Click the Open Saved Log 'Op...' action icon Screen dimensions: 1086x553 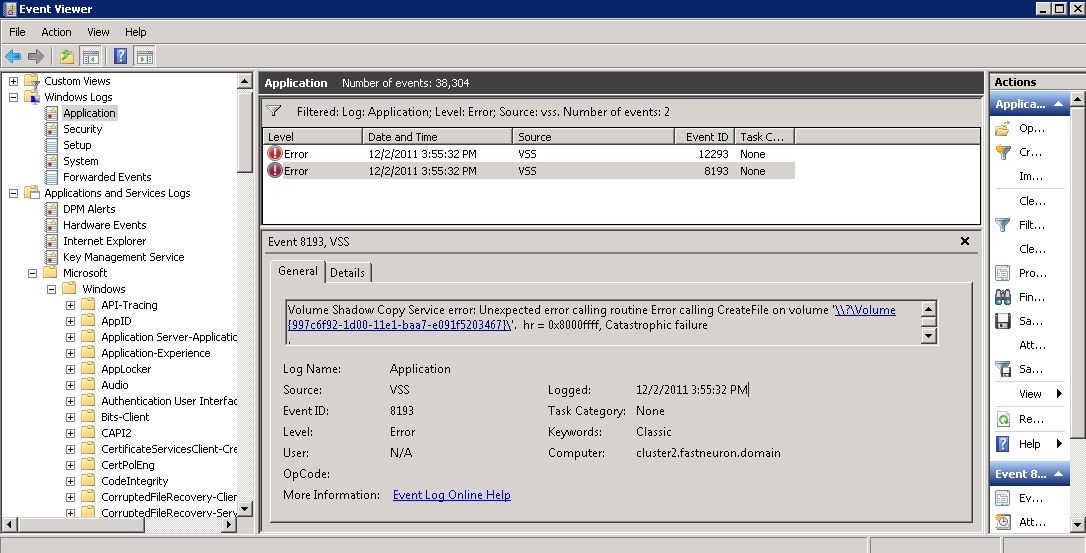(1003, 128)
